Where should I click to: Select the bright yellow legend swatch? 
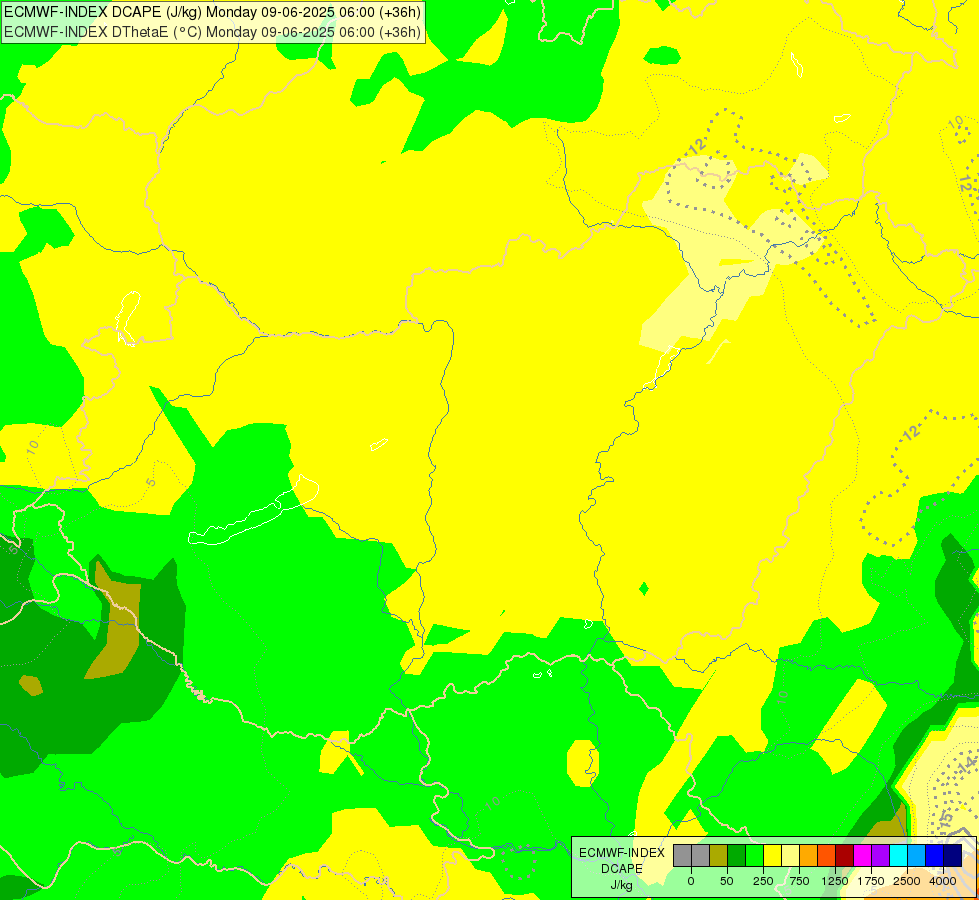(x=772, y=856)
